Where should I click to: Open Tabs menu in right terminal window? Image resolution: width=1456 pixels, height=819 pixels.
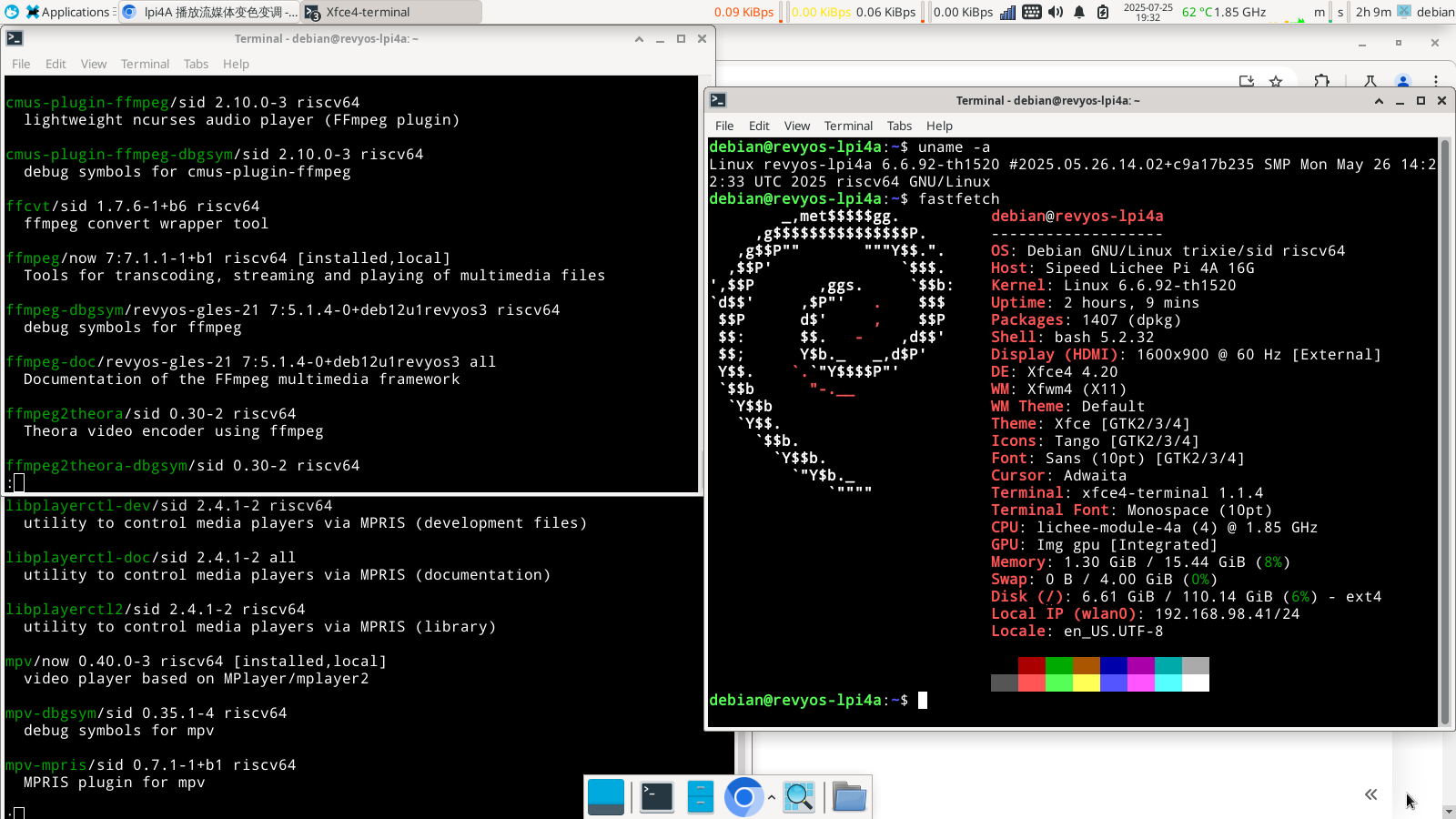899,126
